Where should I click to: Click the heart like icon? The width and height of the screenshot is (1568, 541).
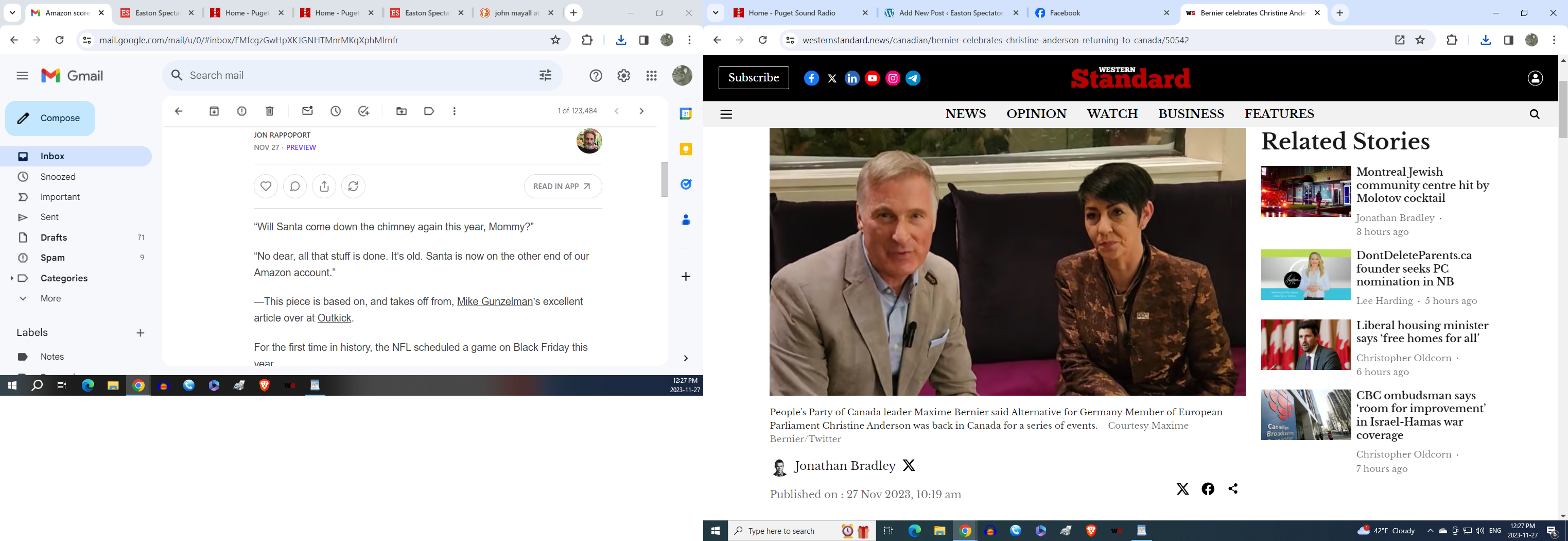point(266,187)
